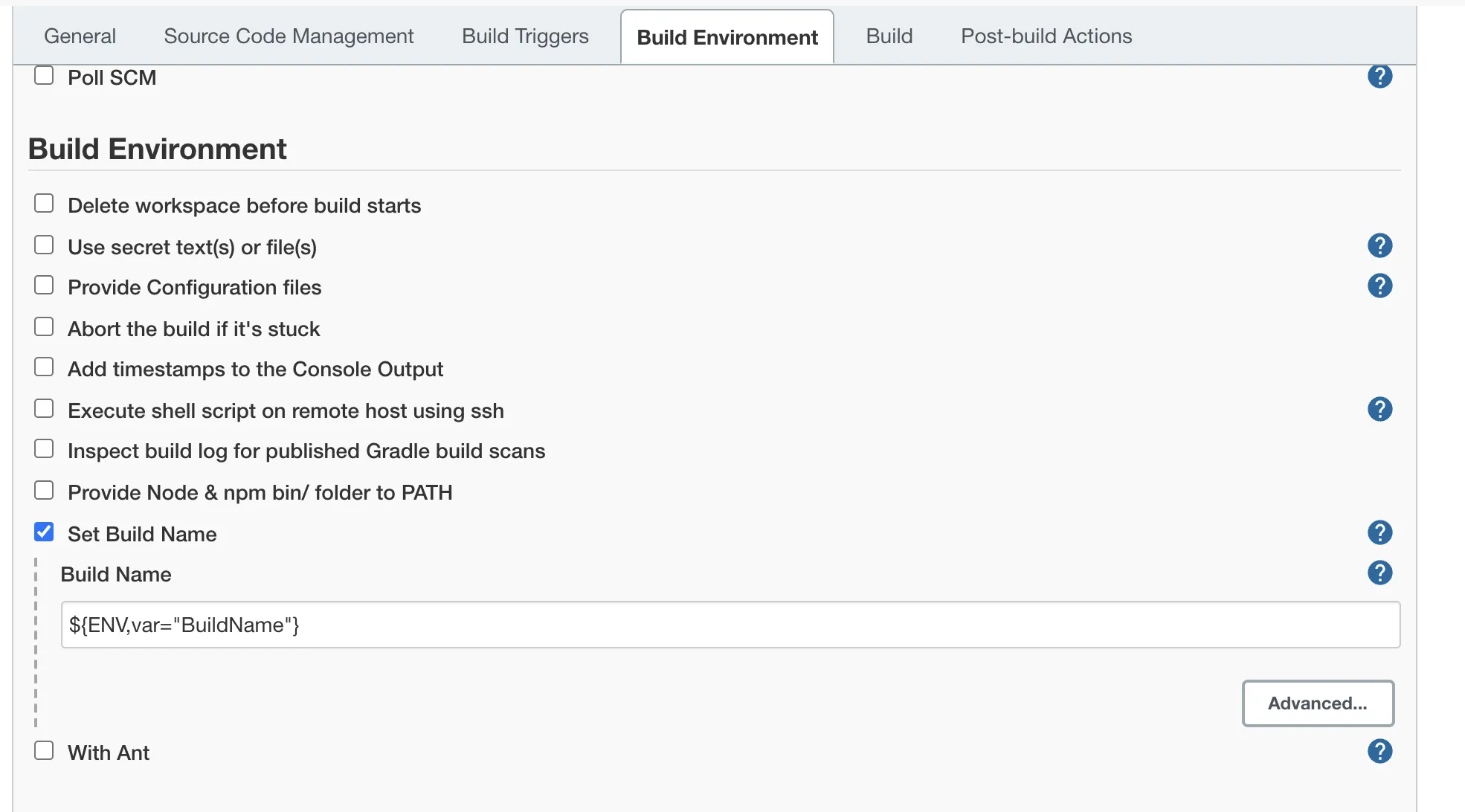Enable Add timestamps to the Console Output

click(44, 367)
